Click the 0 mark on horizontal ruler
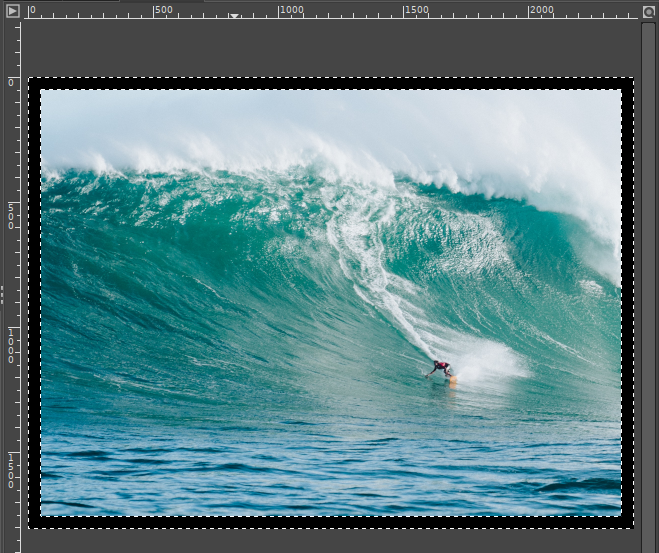This screenshot has width=659, height=553. pyautogui.click(x=33, y=10)
